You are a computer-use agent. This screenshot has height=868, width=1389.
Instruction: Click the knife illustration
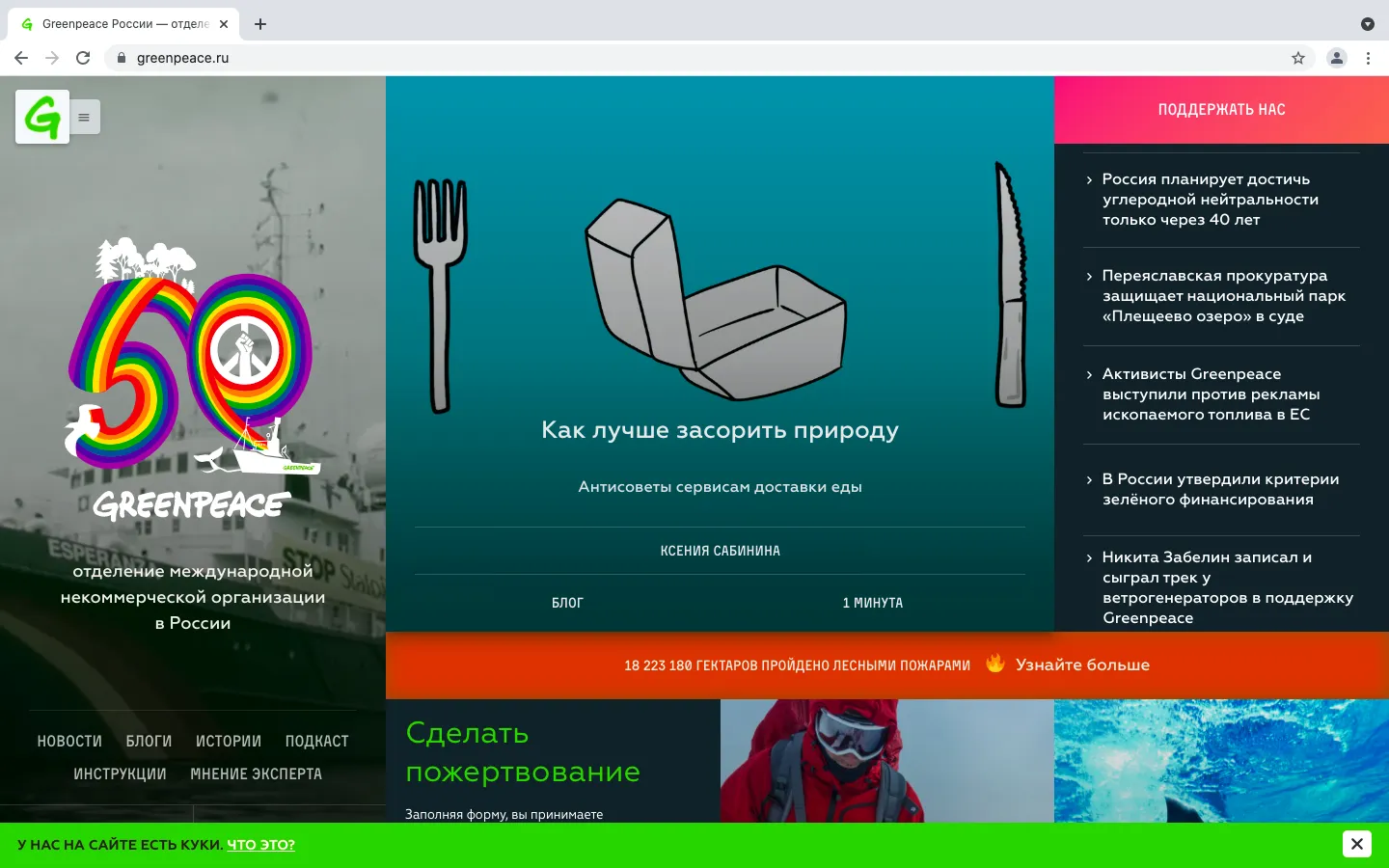[1011, 285]
